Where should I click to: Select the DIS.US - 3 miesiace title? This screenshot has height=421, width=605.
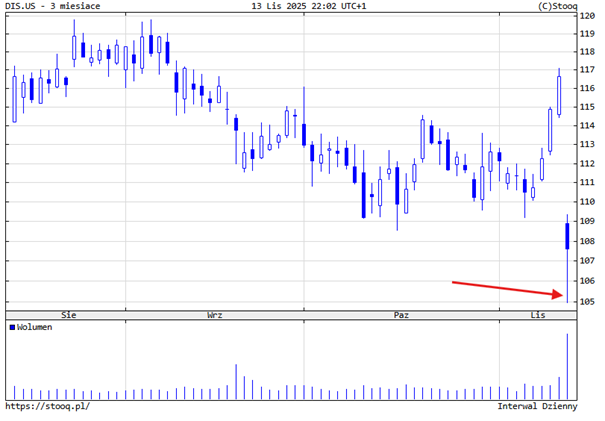click(59, 6)
